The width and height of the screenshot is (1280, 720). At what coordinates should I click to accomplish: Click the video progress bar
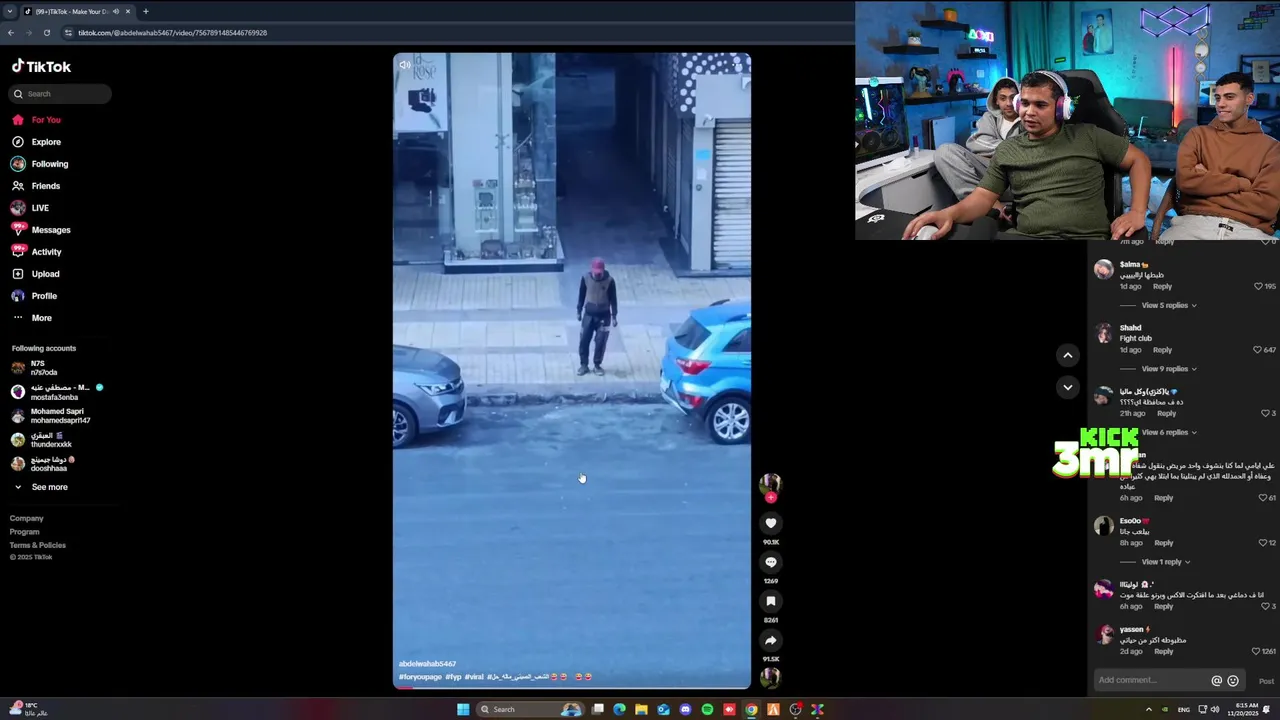(x=572, y=687)
